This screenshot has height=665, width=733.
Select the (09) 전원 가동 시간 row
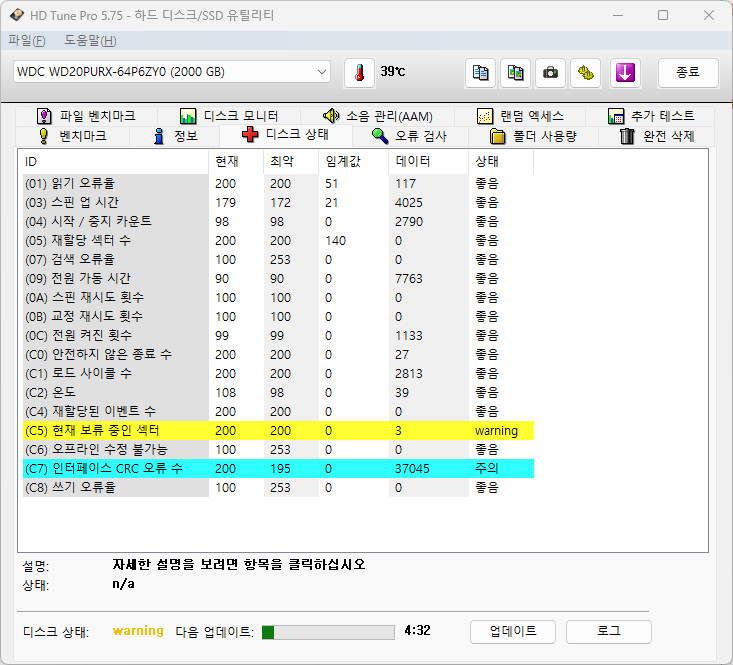coord(278,278)
